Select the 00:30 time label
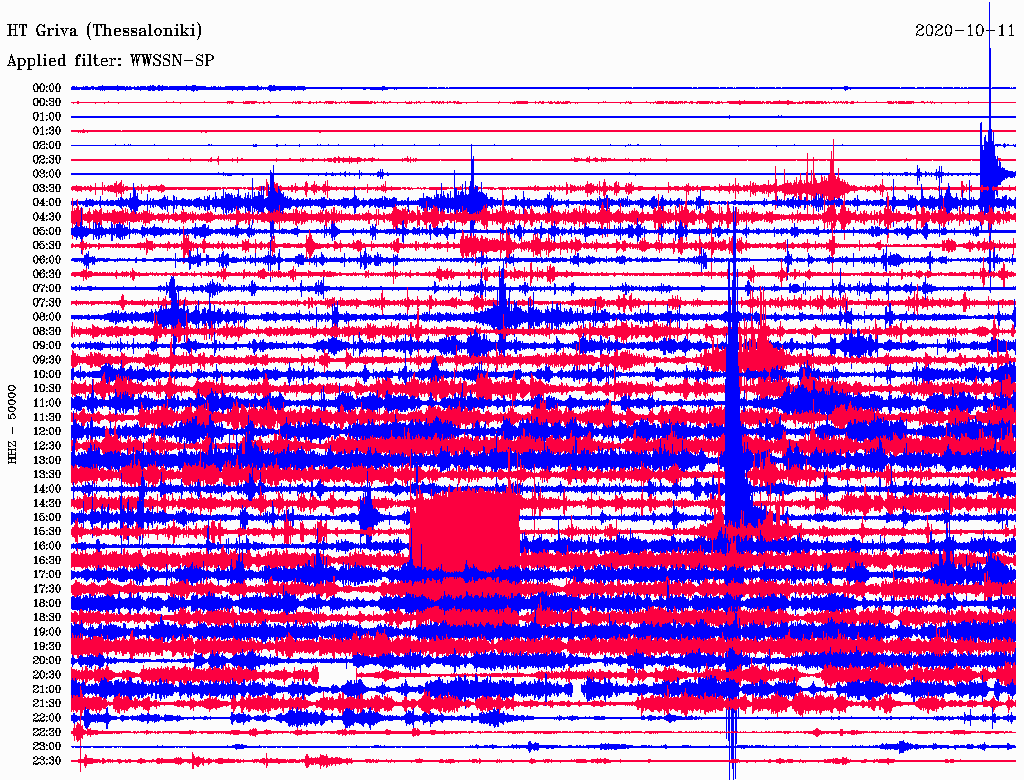The image size is (1024, 780). tap(47, 103)
